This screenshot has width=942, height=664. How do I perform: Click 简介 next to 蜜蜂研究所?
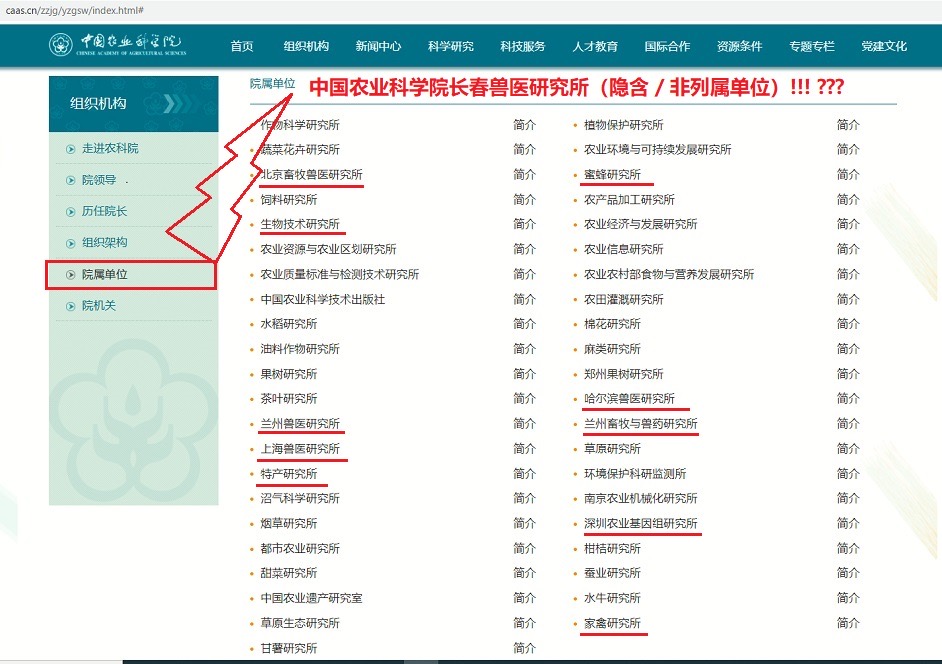click(x=848, y=175)
